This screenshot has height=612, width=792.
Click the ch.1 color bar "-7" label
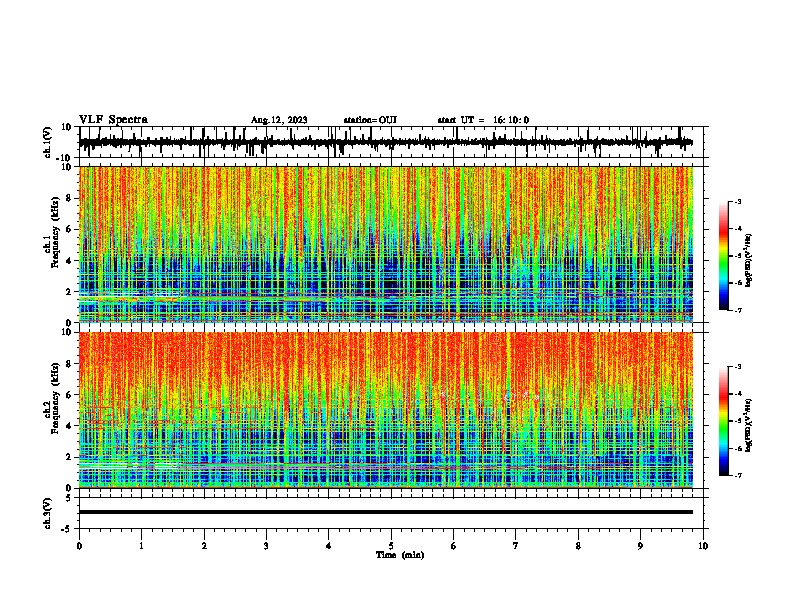pos(738,310)
